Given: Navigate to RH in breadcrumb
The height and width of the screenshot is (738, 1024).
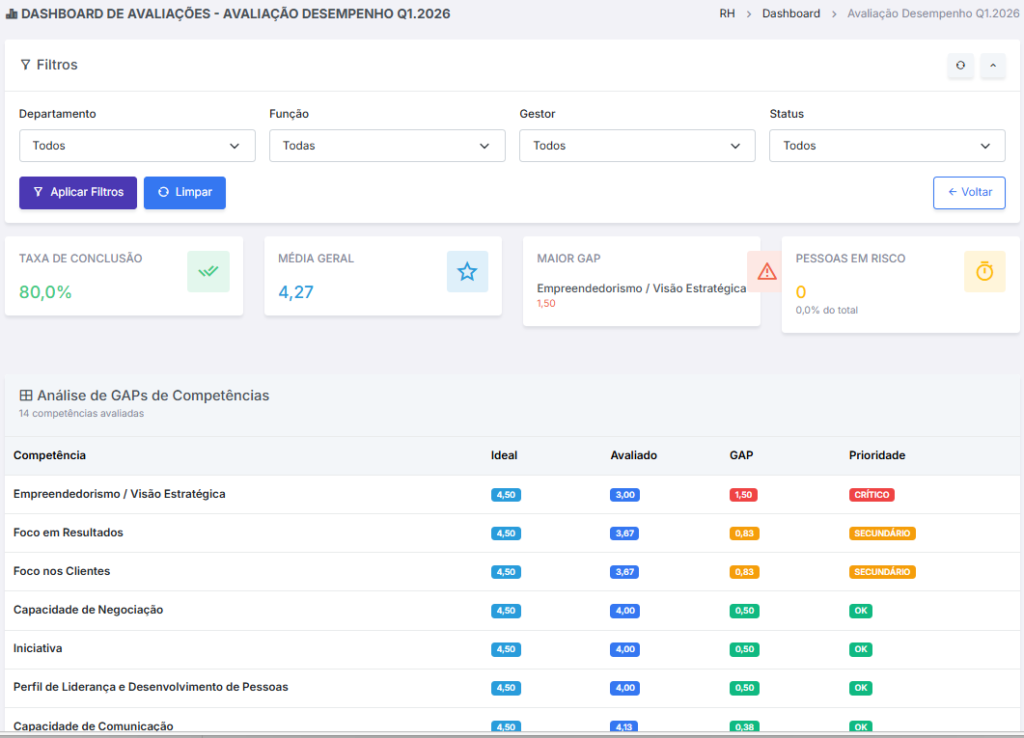Looking at the screenshot, I should pyautogui.click(x=727, y=14).
